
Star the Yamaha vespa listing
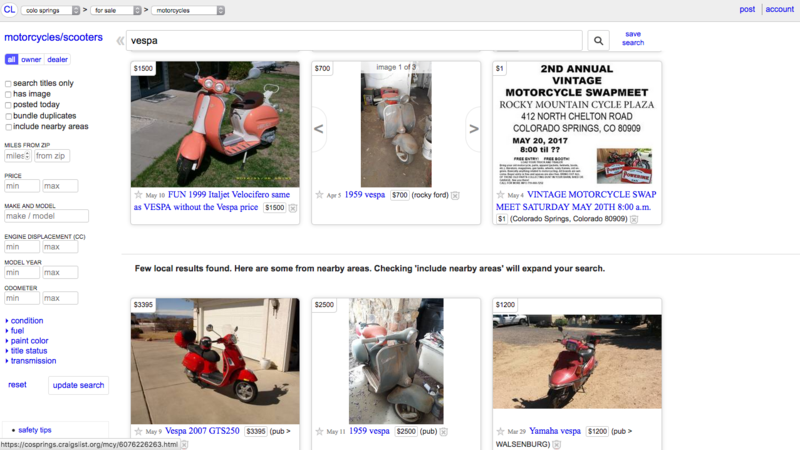pos(501,431)
